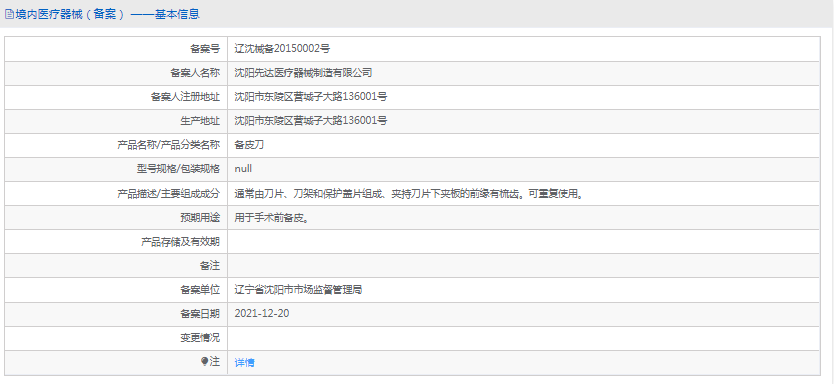The image size is (834, 384).
Task: Select the product description starting 通常由刀片
Action: click(410, 194)
